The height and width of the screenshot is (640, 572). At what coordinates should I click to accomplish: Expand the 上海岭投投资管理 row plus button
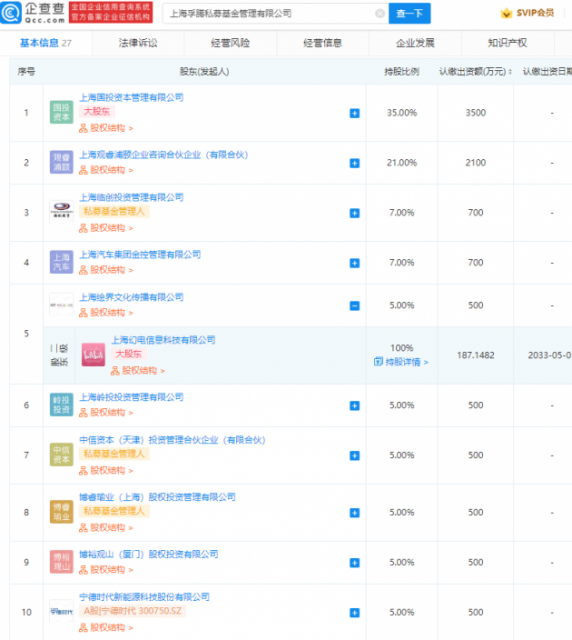[x=354, y=406]
